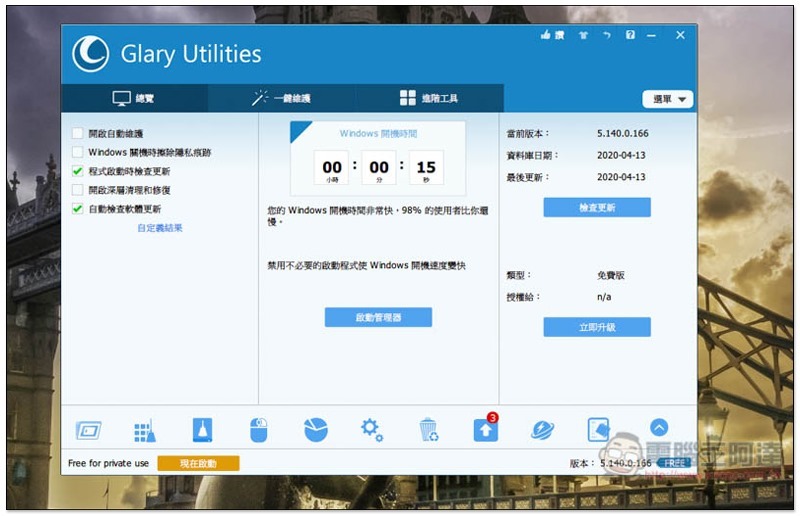800x516 pixels.
Task: Click the database date 2020-04-13 value
Action: pyautogui.click(x=621, y=155)
